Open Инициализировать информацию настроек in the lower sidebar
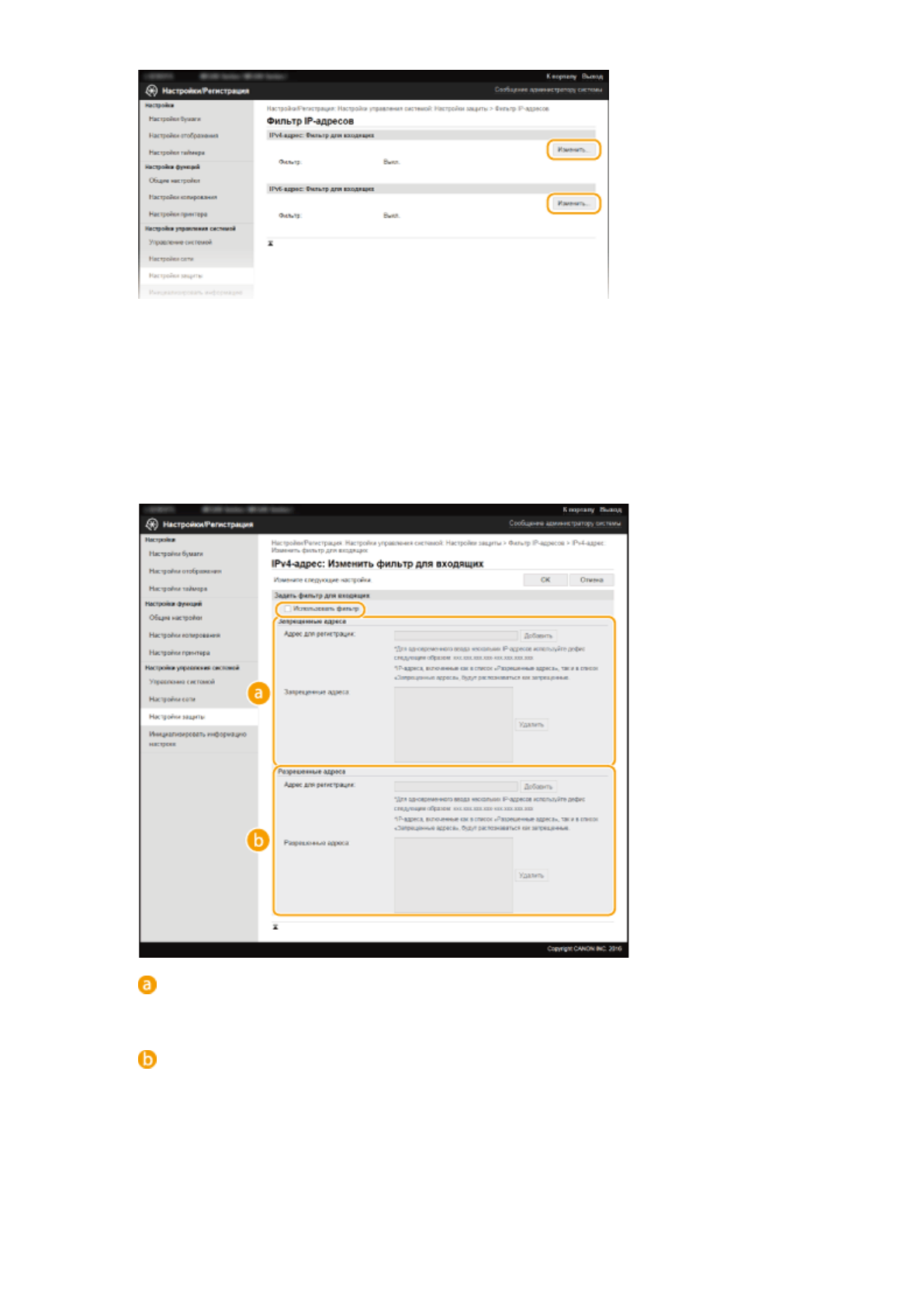 click(197, 738)
